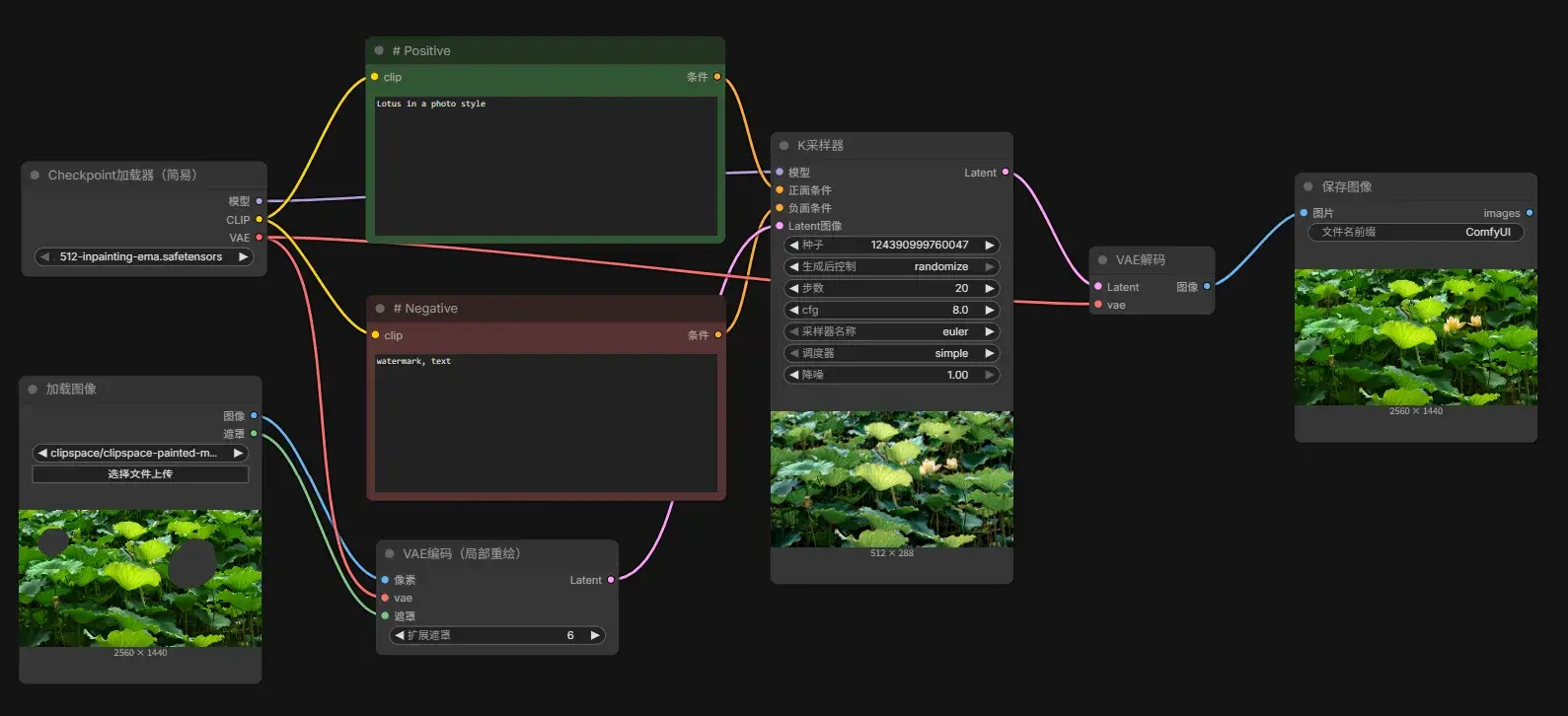Decrease the 种子 seed value with left arrow
This screenshot has width=1568, height=716.
[x=794, y=245]
